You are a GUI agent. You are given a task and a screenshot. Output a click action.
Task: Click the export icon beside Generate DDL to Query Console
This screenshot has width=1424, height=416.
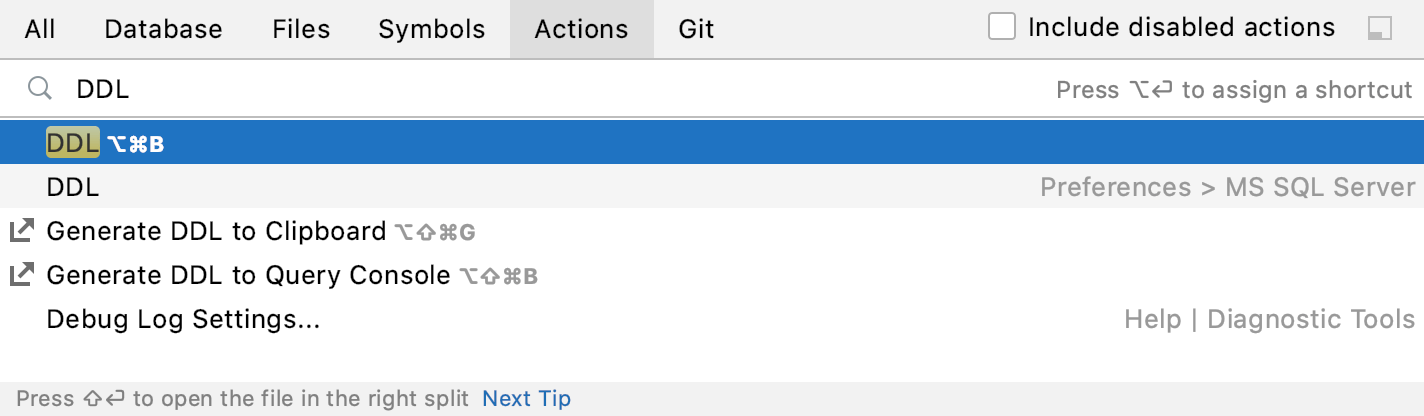click(21, 275)
